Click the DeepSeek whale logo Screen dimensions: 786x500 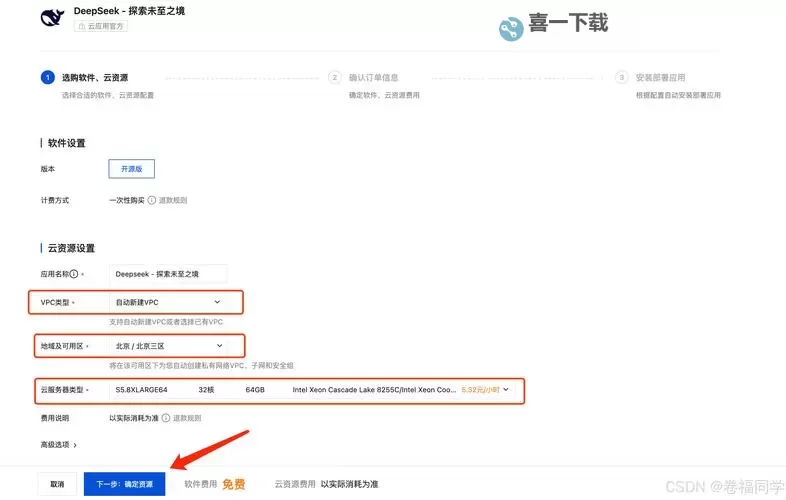point(53,18)
